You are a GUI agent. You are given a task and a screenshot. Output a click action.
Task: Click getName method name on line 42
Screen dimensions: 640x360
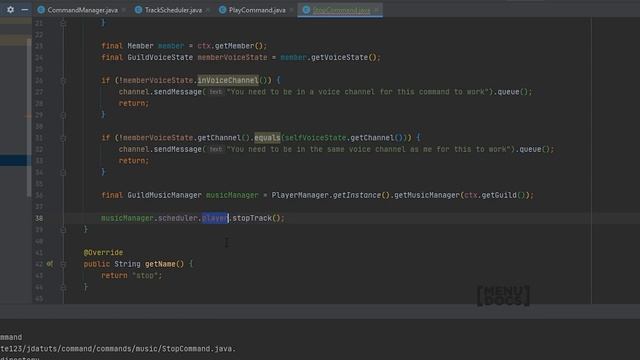point(160,264)
